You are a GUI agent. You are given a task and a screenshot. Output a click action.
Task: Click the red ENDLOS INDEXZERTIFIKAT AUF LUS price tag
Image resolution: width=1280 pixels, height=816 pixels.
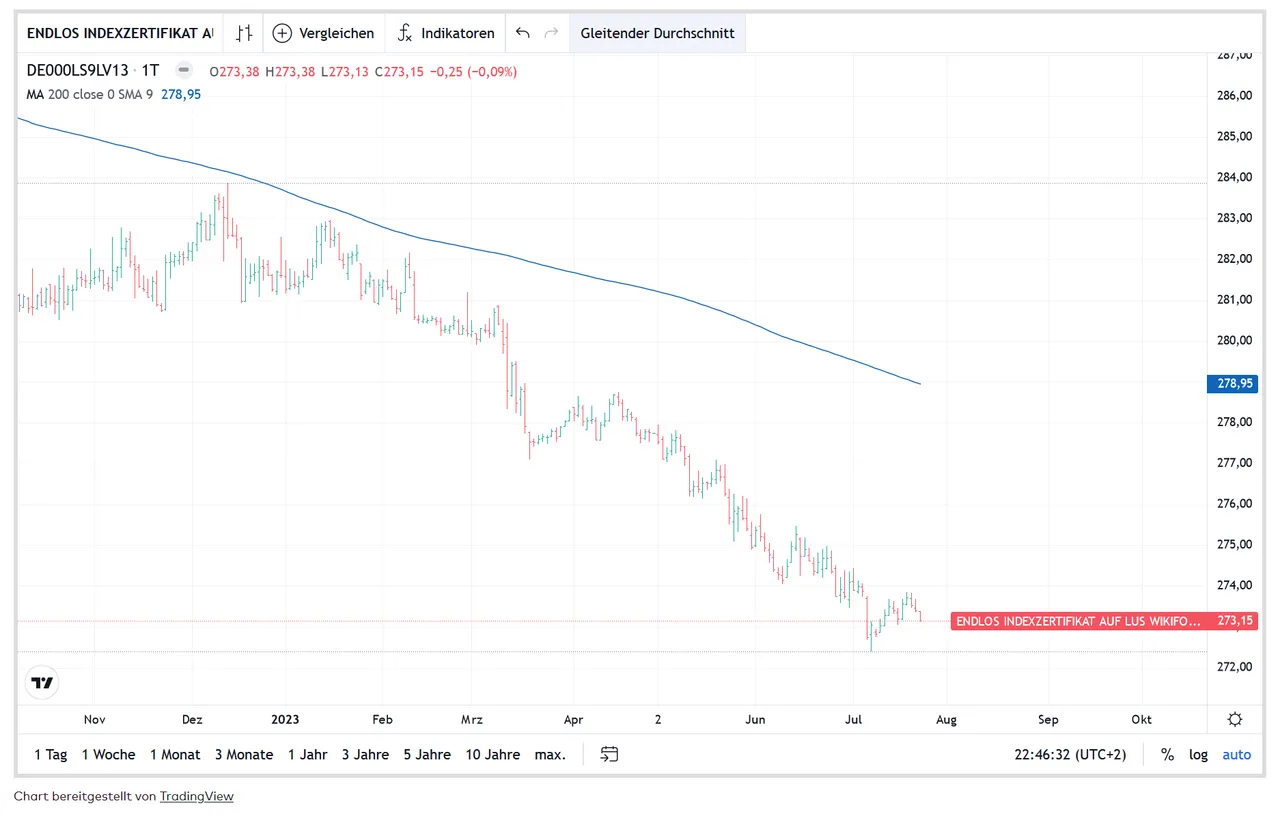[x=1078, y=621]
